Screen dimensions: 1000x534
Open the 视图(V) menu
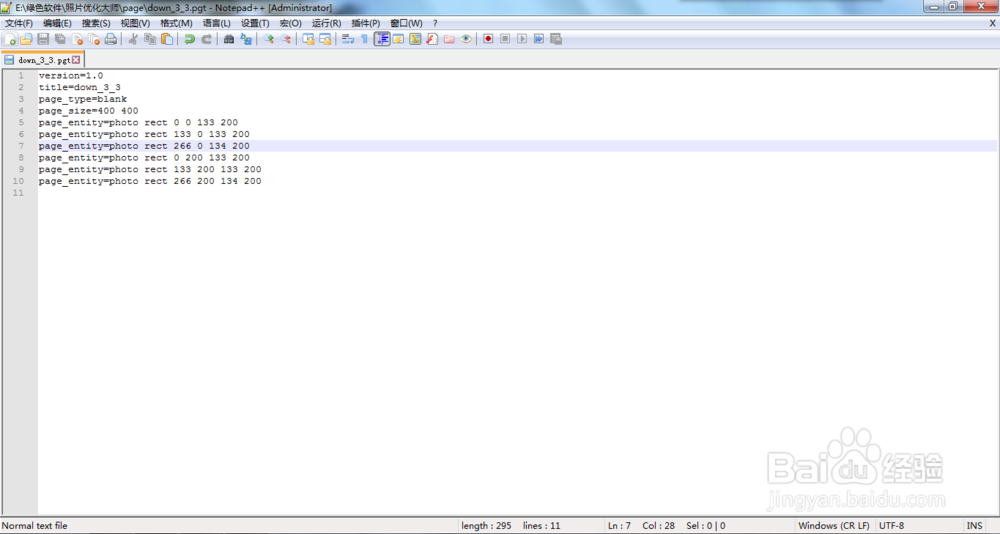(135, 23)
